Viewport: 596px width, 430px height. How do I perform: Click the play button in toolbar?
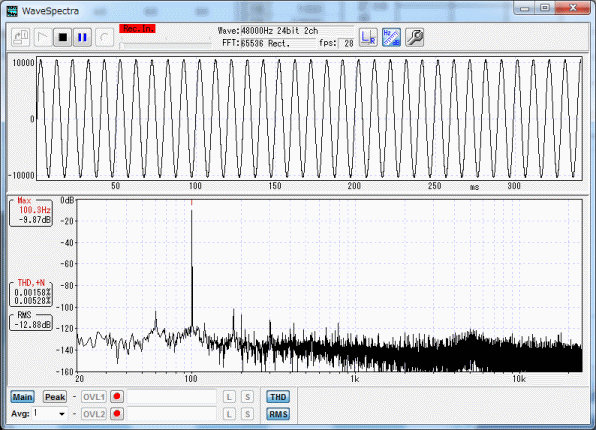coord(42,37)
